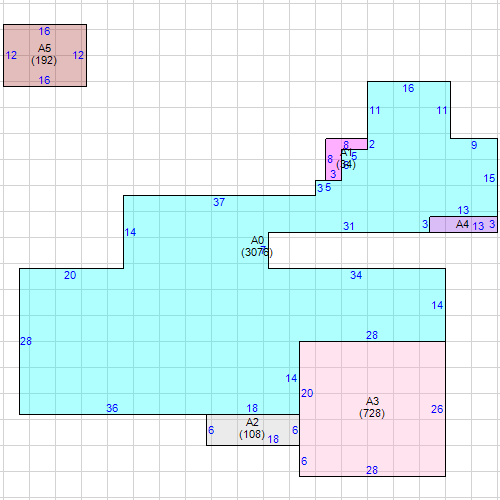This screenshot has height=500, width=500.
Task: Click the A3 (728) area label
Action: [x=372, y=407]
